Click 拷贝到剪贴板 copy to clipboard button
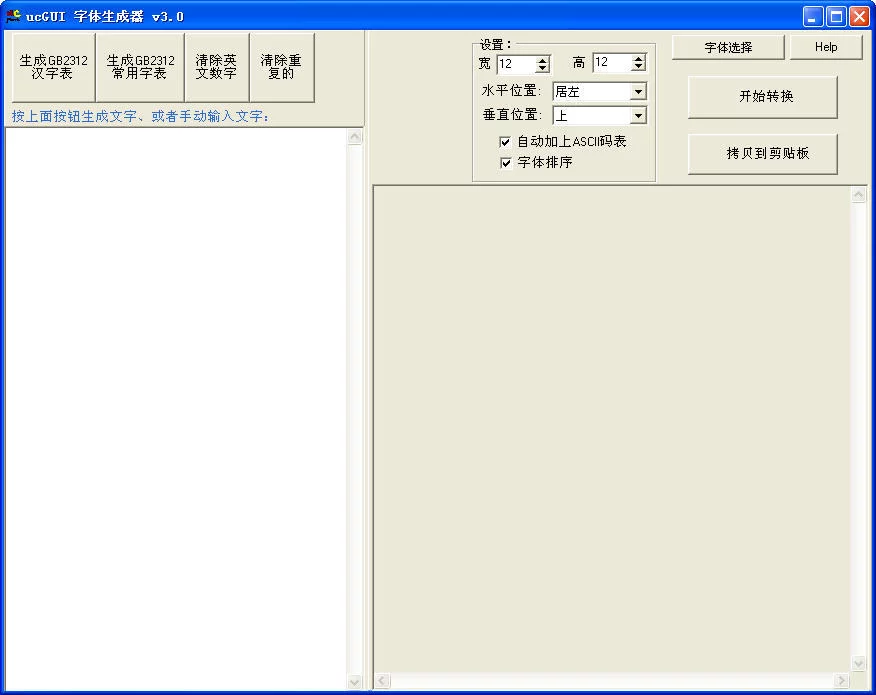The height and width of the screenshot is (695, 876). point(762,154)
